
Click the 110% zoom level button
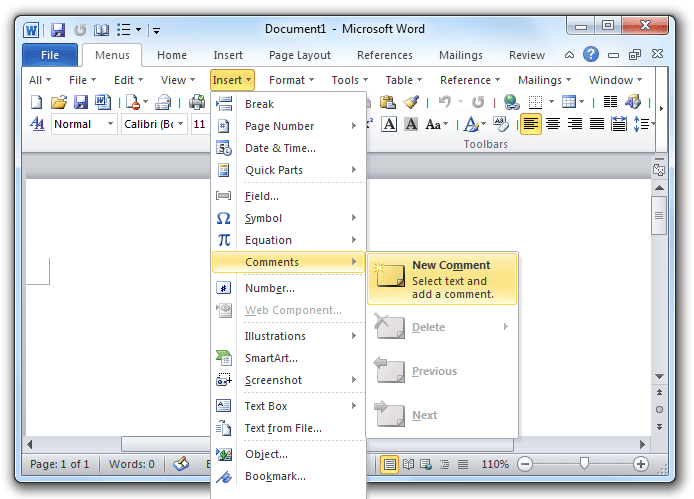pyautogui.click(x=495, y=464)
